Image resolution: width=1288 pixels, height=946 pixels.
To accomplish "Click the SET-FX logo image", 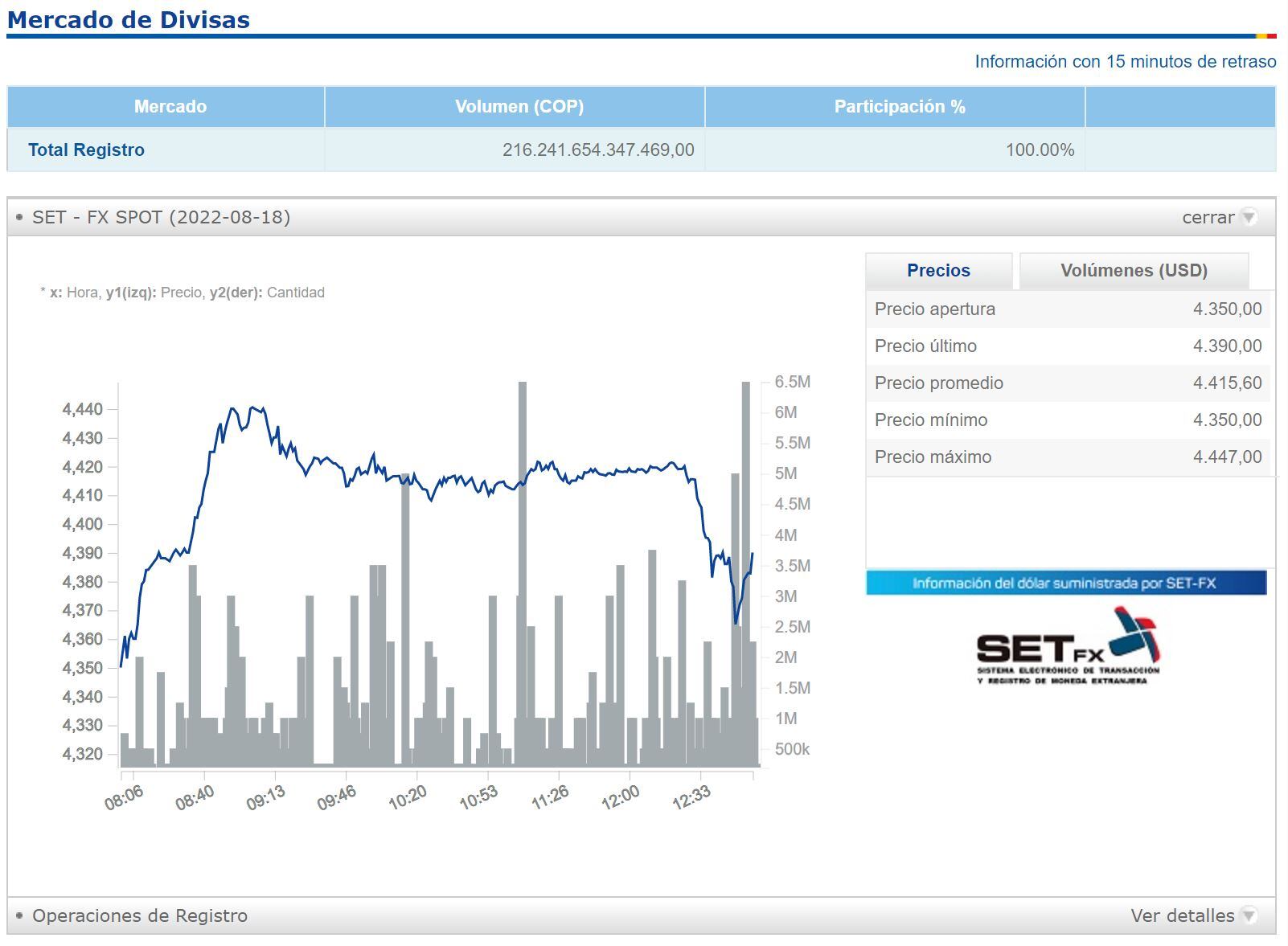I will 1068,647.
